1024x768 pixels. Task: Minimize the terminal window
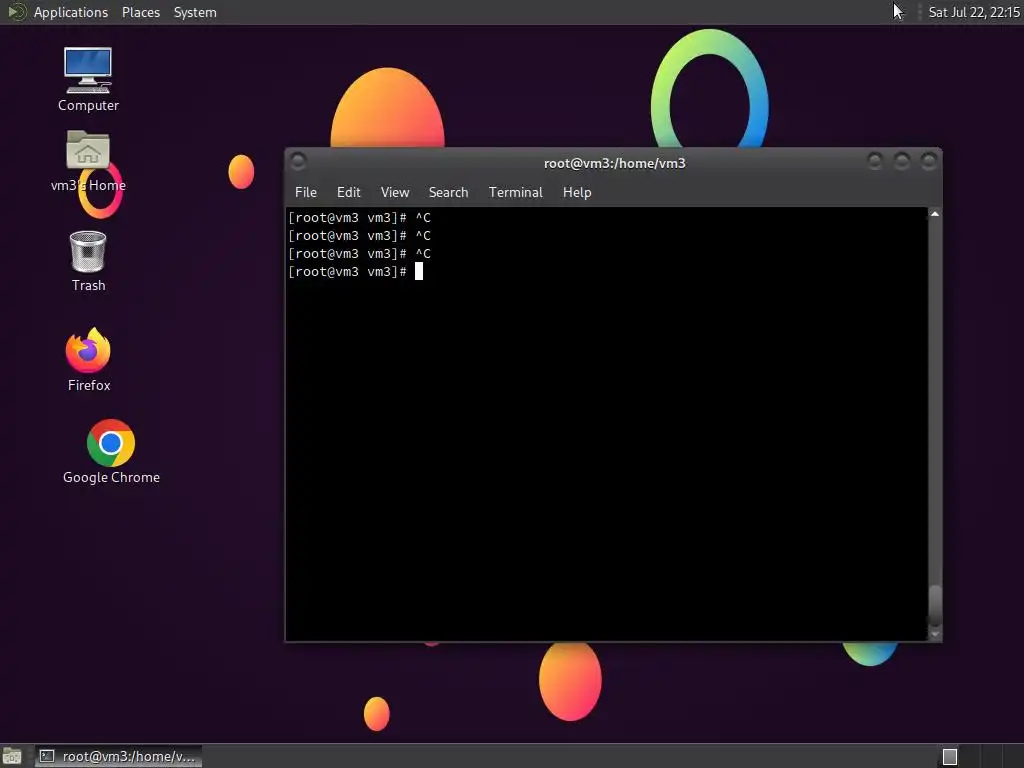(x=875, y=161)
